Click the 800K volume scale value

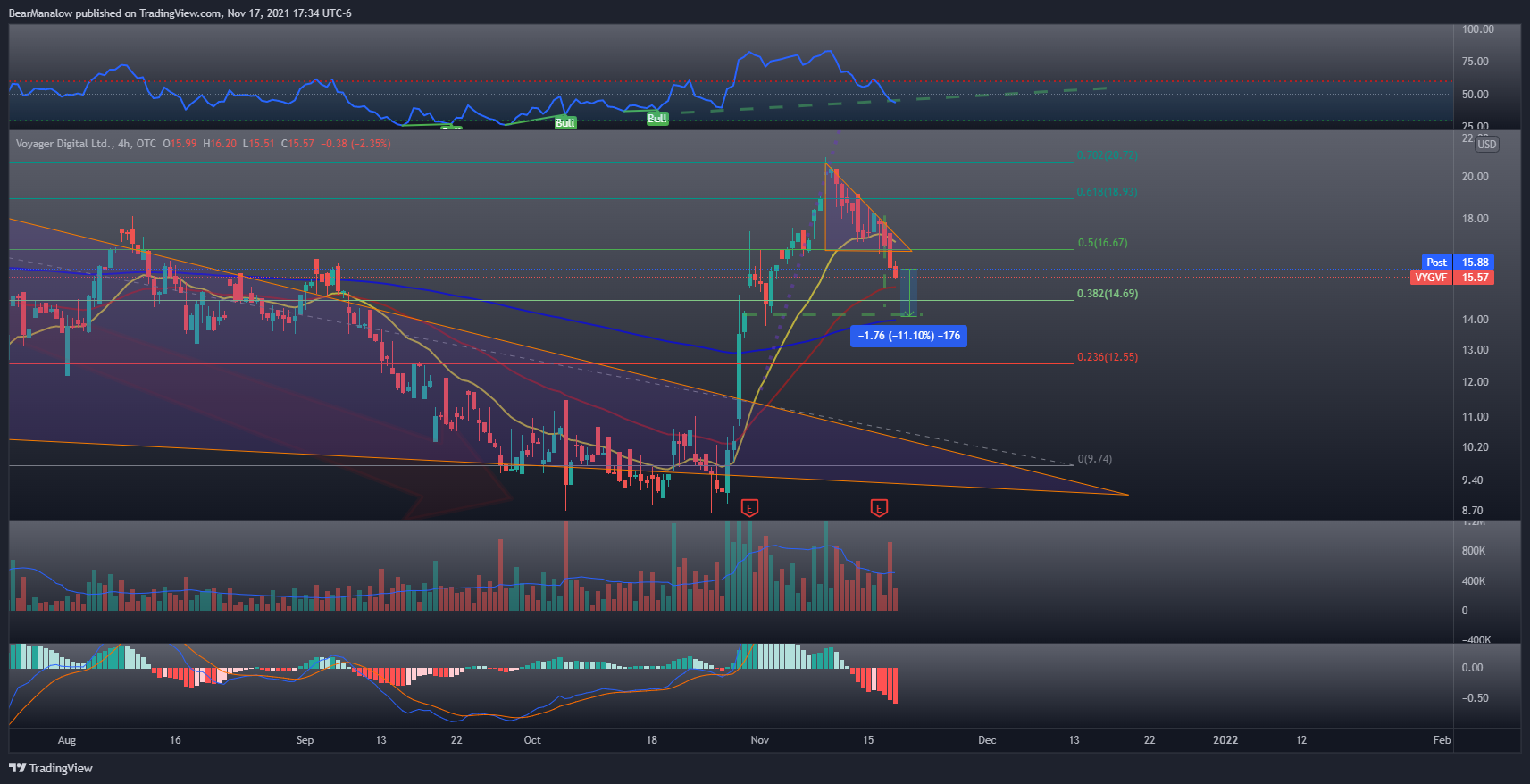[1473, 551]
